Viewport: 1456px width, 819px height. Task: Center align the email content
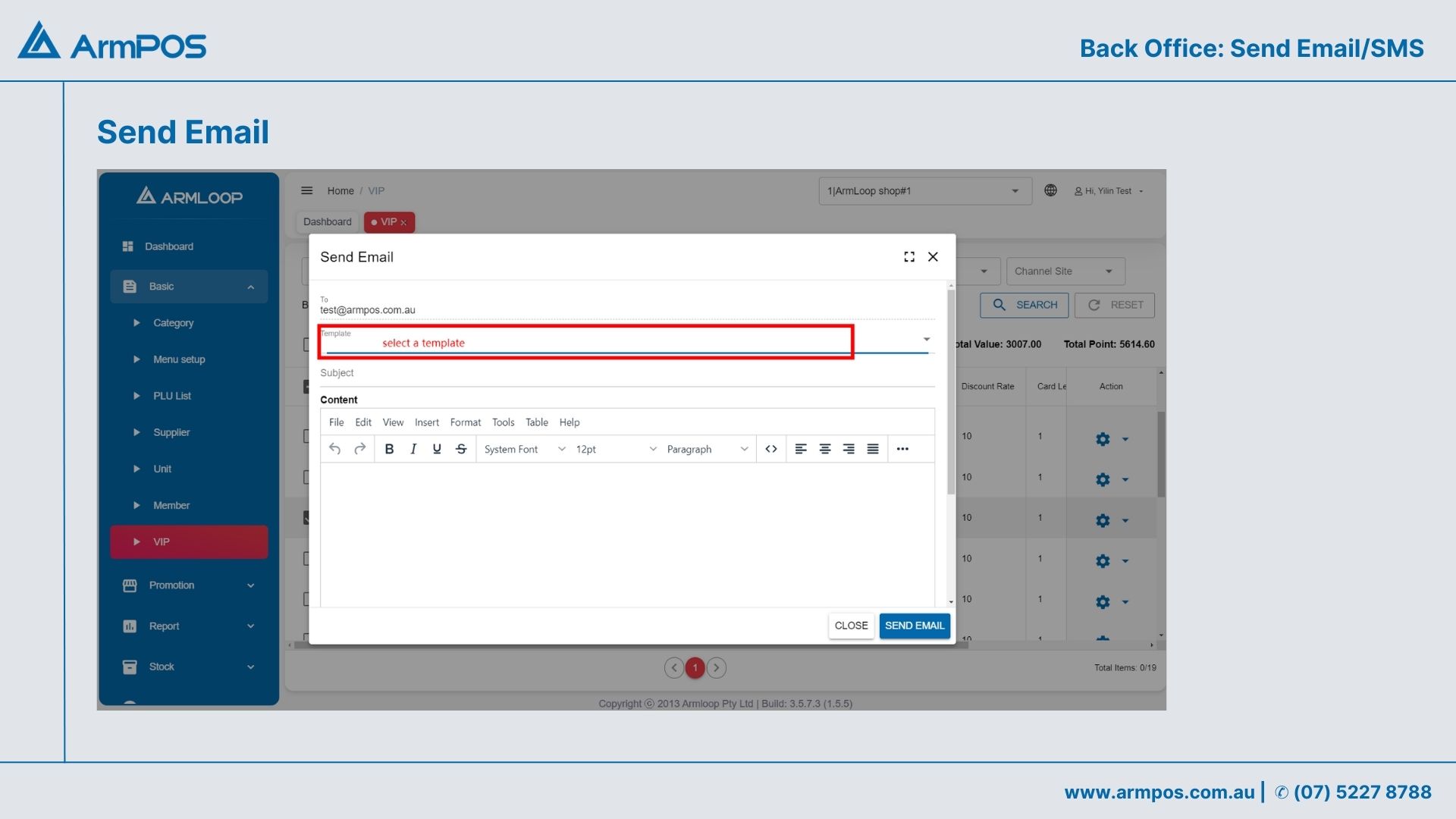click(825, 449)
